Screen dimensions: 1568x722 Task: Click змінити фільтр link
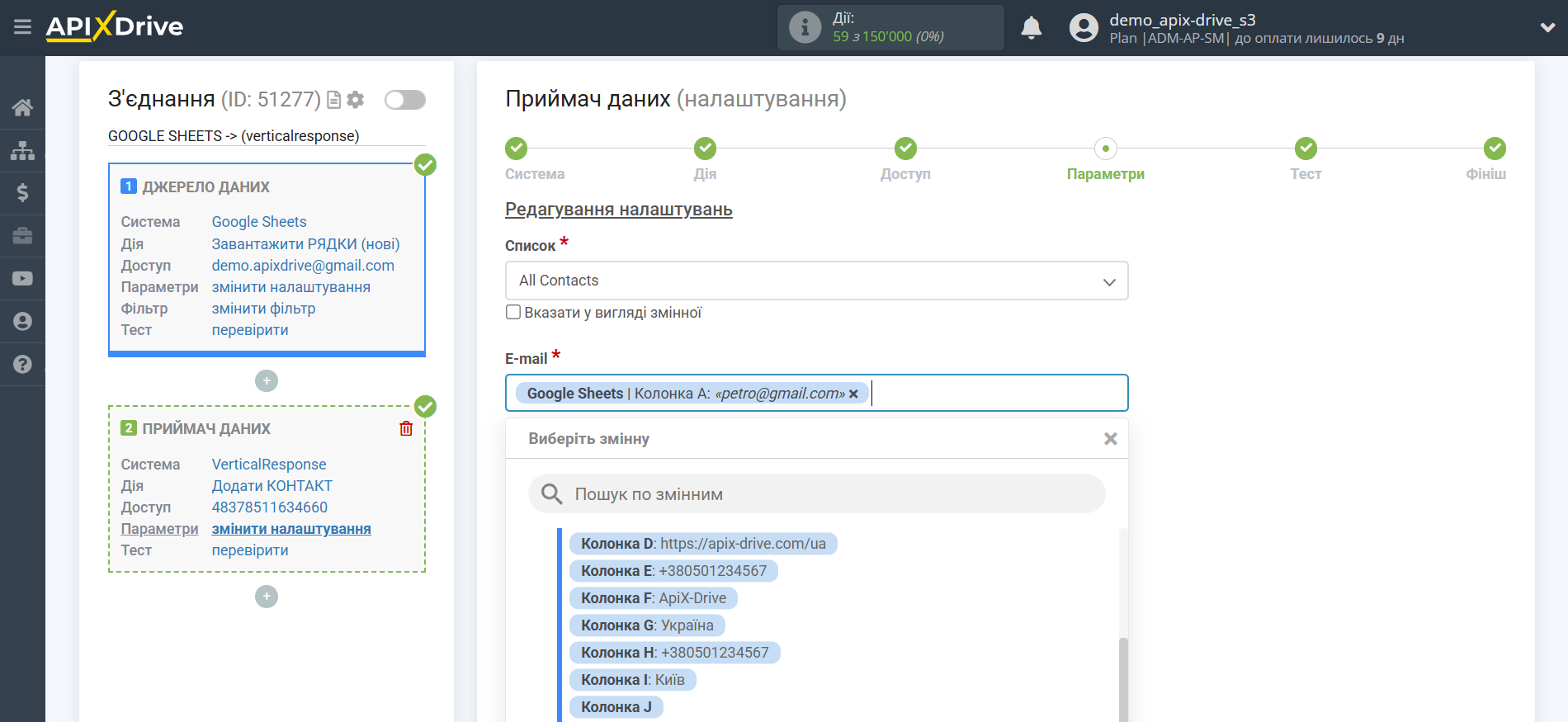pyautogui.click(x=263, y=309)
